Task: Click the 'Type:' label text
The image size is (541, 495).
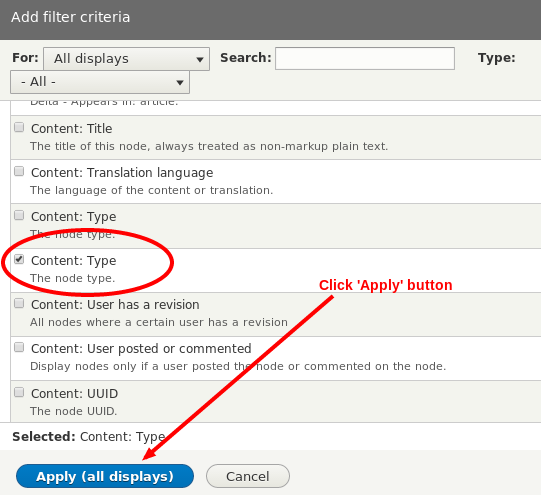Action: (496, 58)
